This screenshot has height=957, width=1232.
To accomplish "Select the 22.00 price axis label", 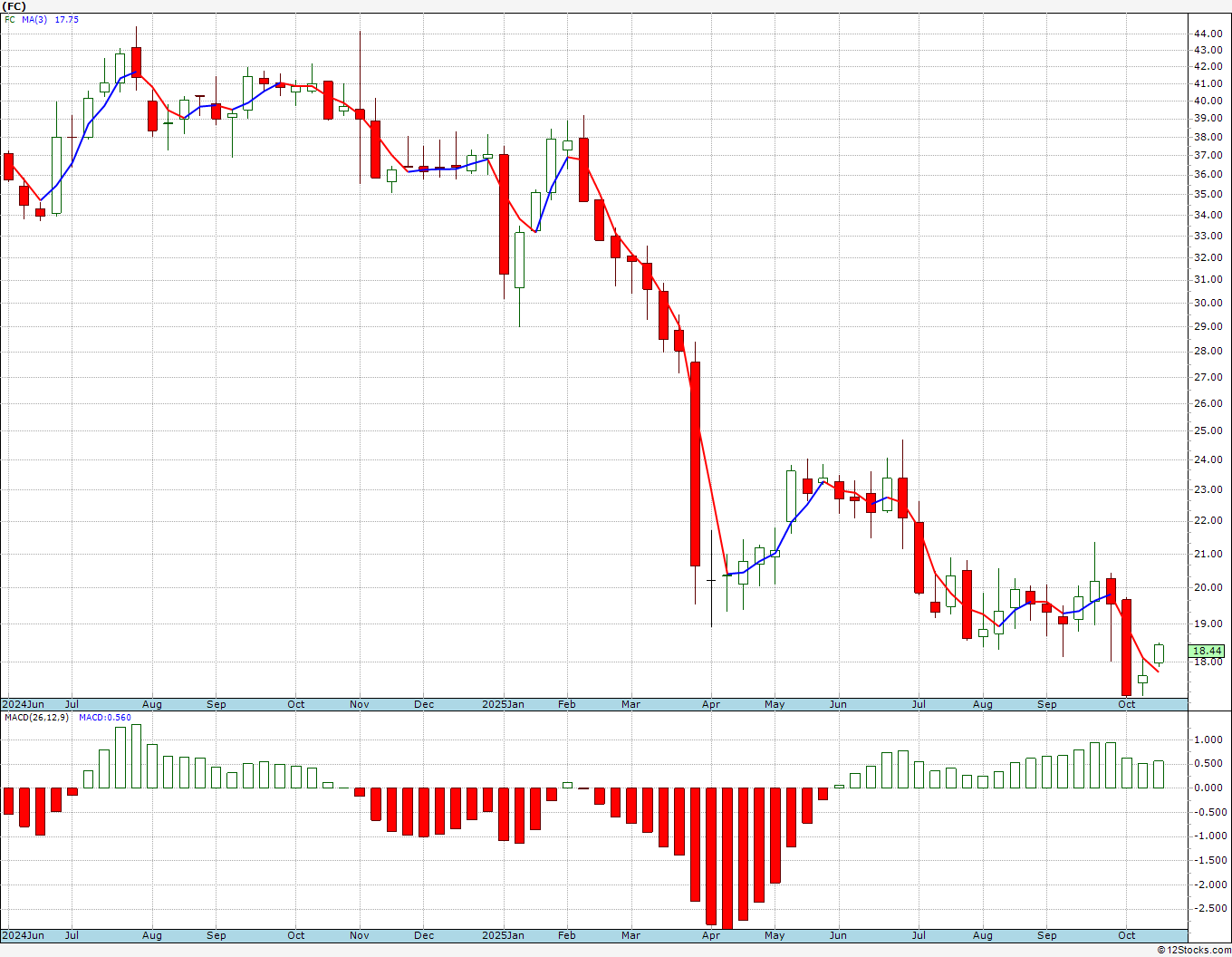I will (x=1208, y=520).
